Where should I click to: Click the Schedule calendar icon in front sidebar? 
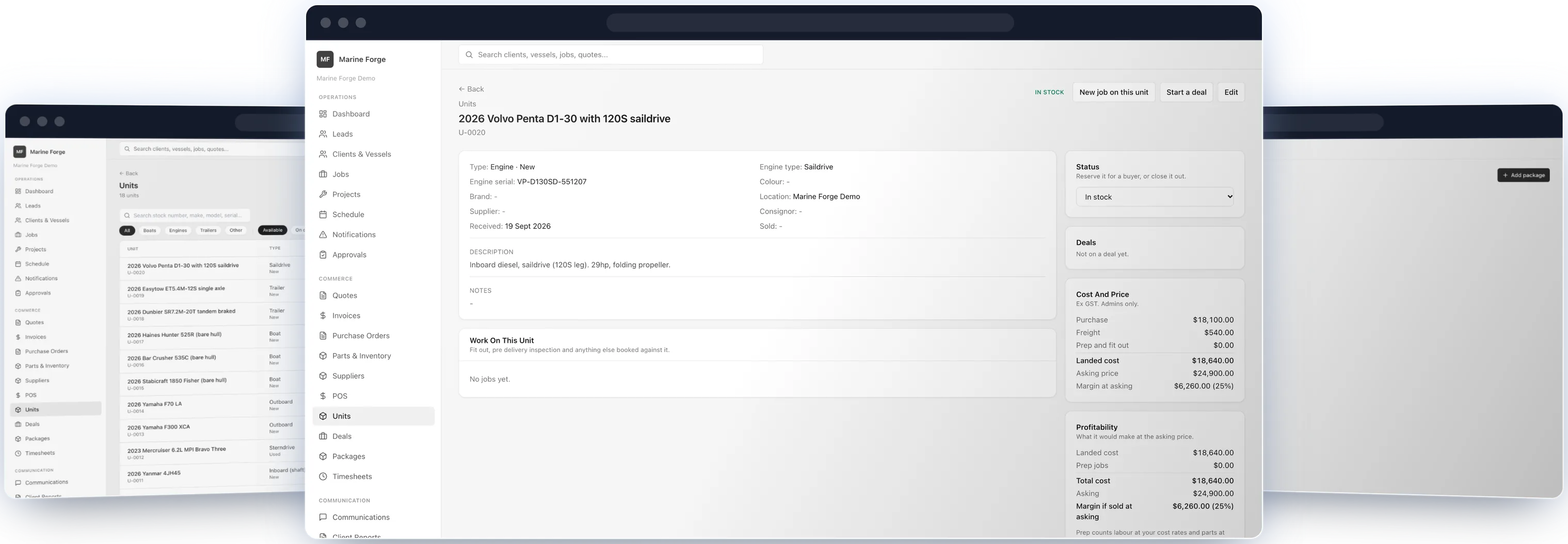point(323,214)
